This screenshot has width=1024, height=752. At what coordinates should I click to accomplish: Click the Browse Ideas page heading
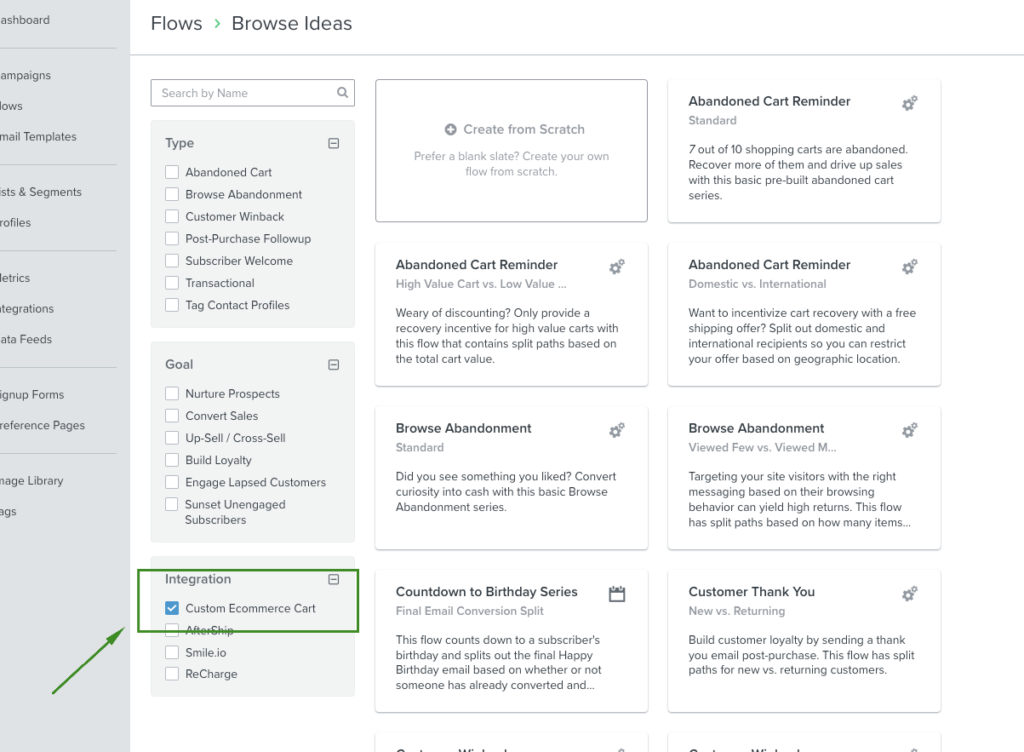pos(292,24)
